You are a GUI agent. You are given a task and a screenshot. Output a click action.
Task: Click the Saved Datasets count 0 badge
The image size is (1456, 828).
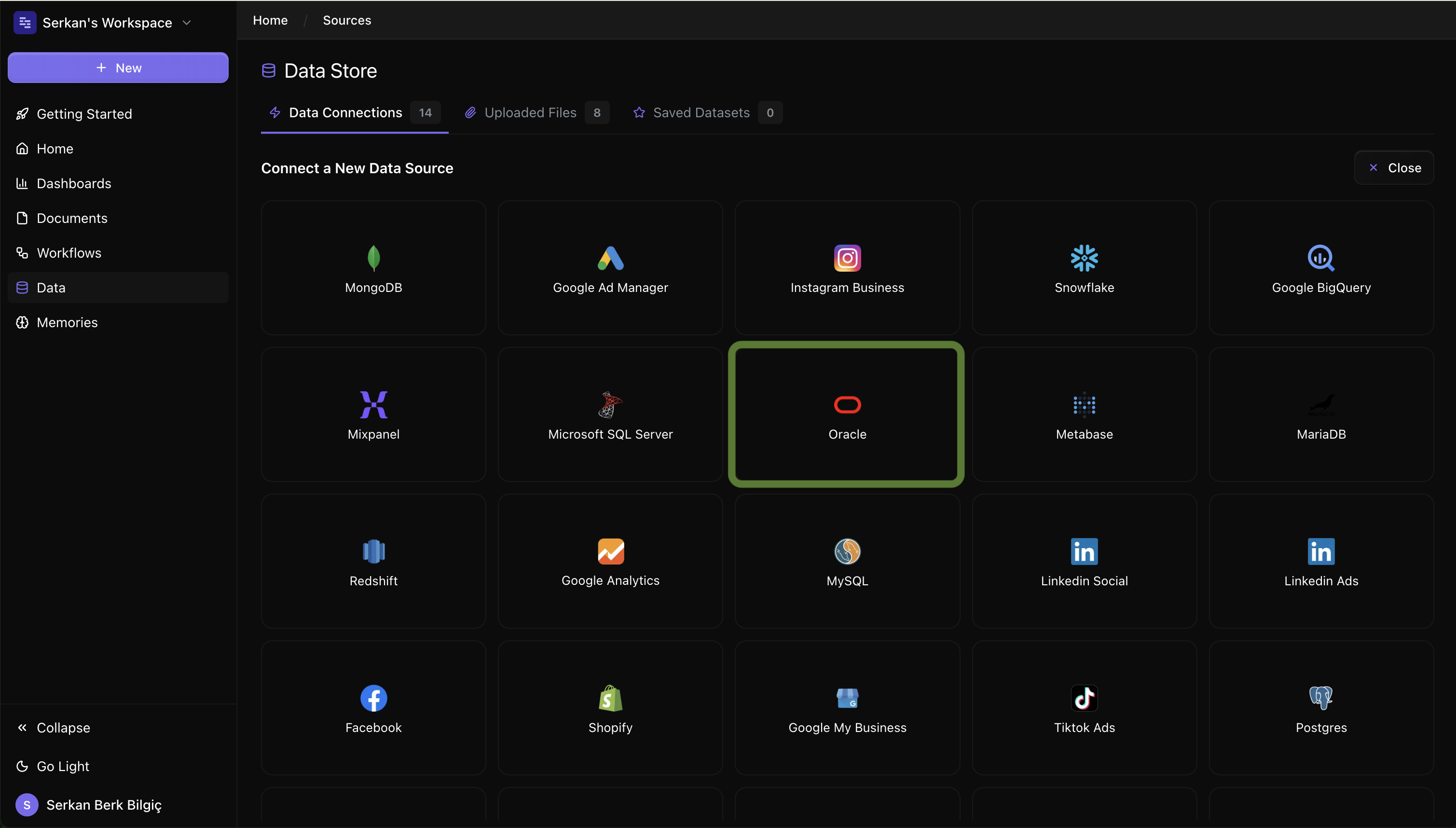770,112
